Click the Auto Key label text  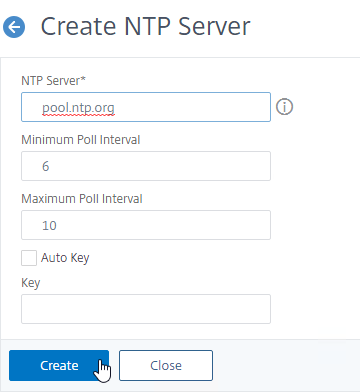coord(65,258)
